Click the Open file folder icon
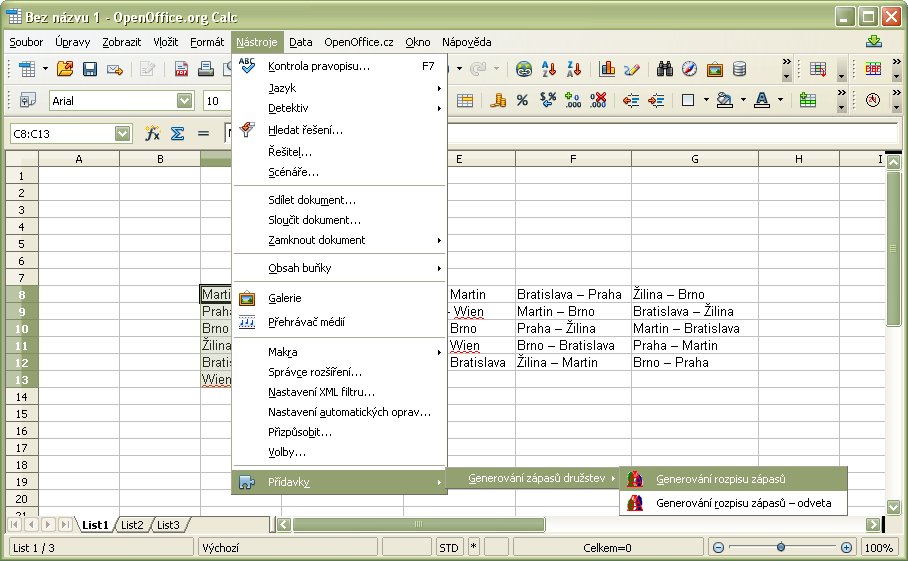 coord(65,69)
